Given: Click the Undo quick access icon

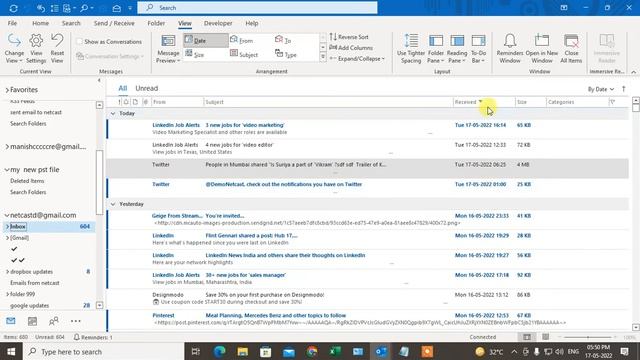Looking at the screenshot, I should tap(40, 8).
